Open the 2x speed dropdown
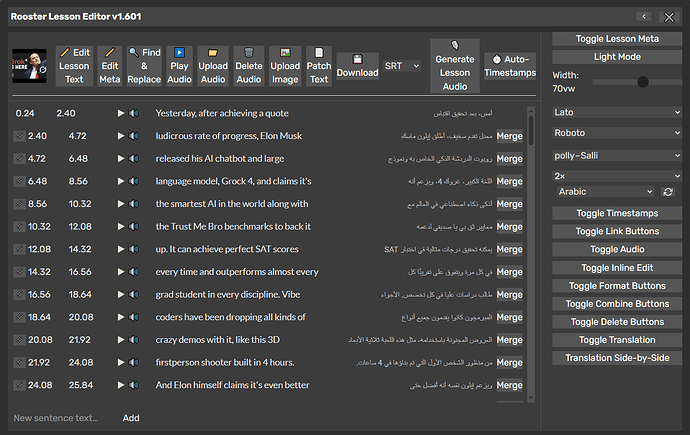 pos(617,176)
